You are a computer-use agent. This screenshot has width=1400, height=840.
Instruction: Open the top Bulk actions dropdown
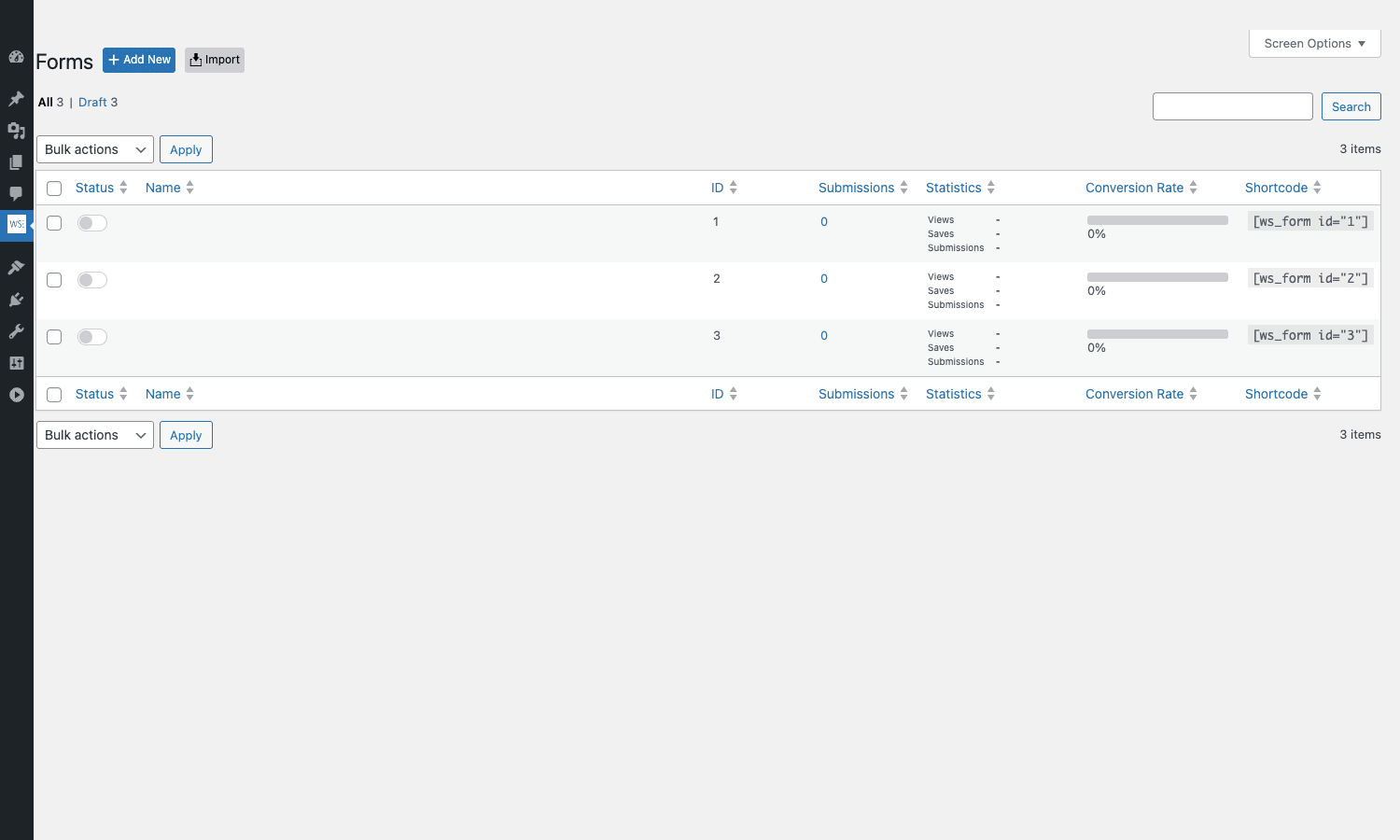point(95,149)
